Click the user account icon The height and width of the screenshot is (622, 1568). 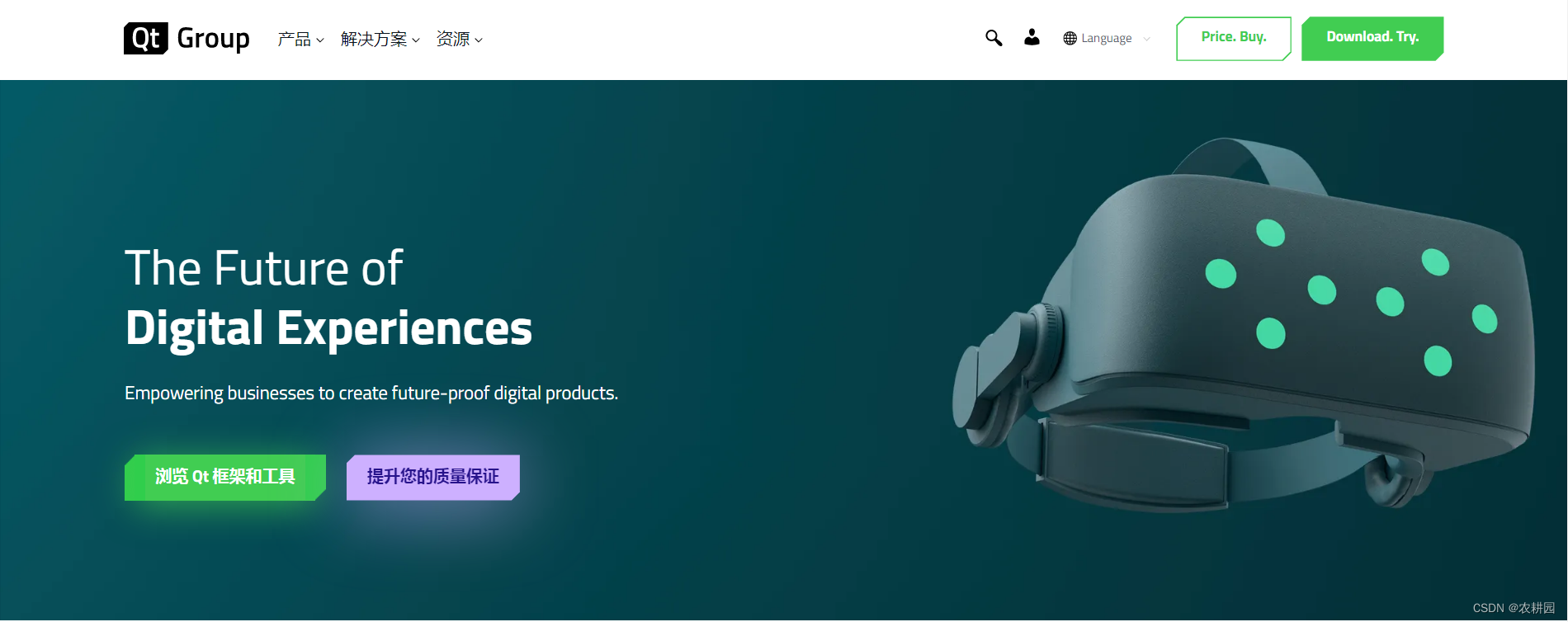pos(1032,37)
